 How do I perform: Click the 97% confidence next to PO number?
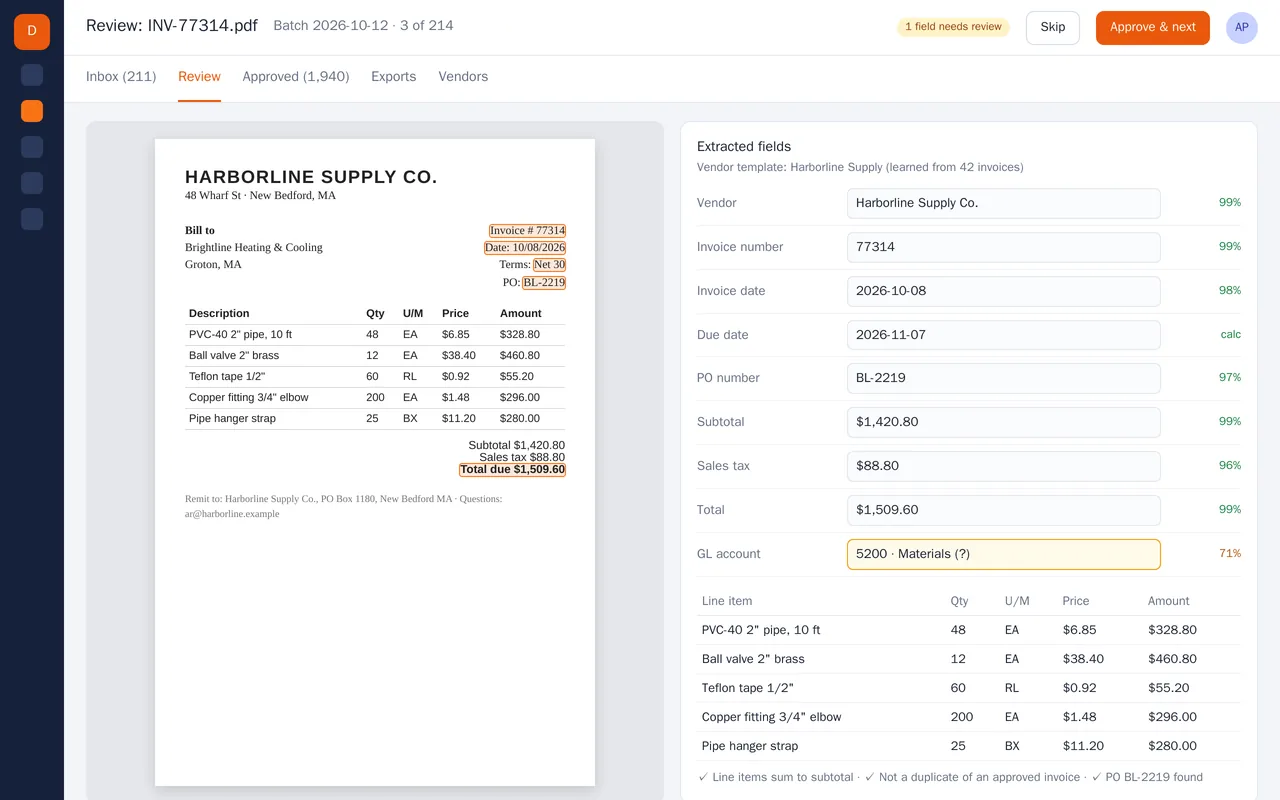tap(1229, 378)
